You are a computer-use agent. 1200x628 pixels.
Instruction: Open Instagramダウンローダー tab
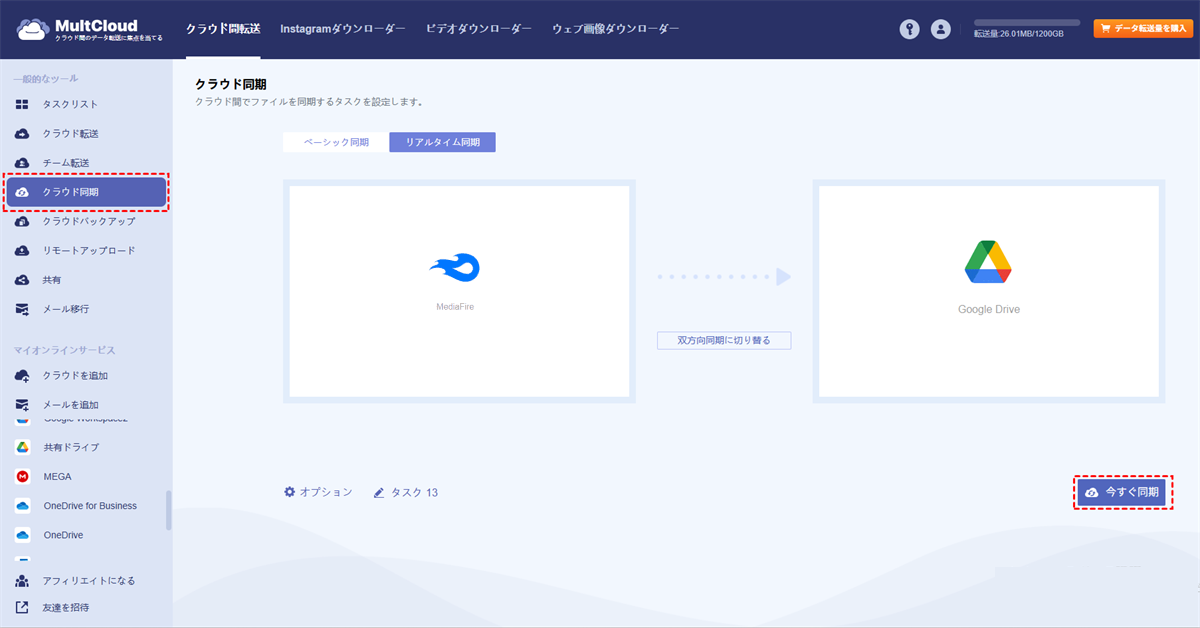[x=343, y=29]
